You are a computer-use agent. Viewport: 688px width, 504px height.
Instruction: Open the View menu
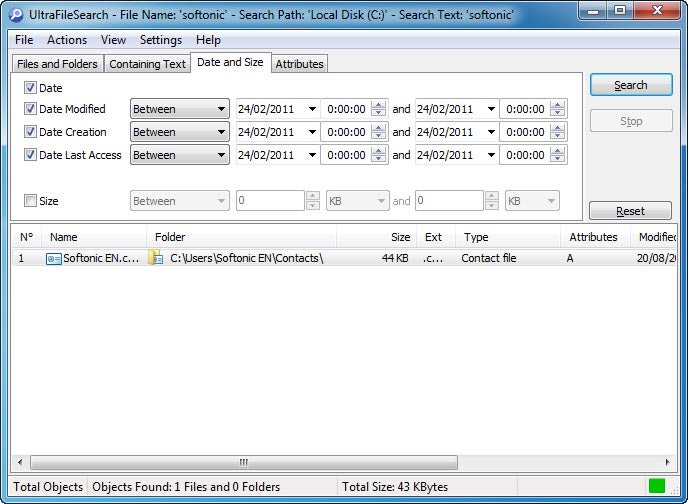(113, 40)
